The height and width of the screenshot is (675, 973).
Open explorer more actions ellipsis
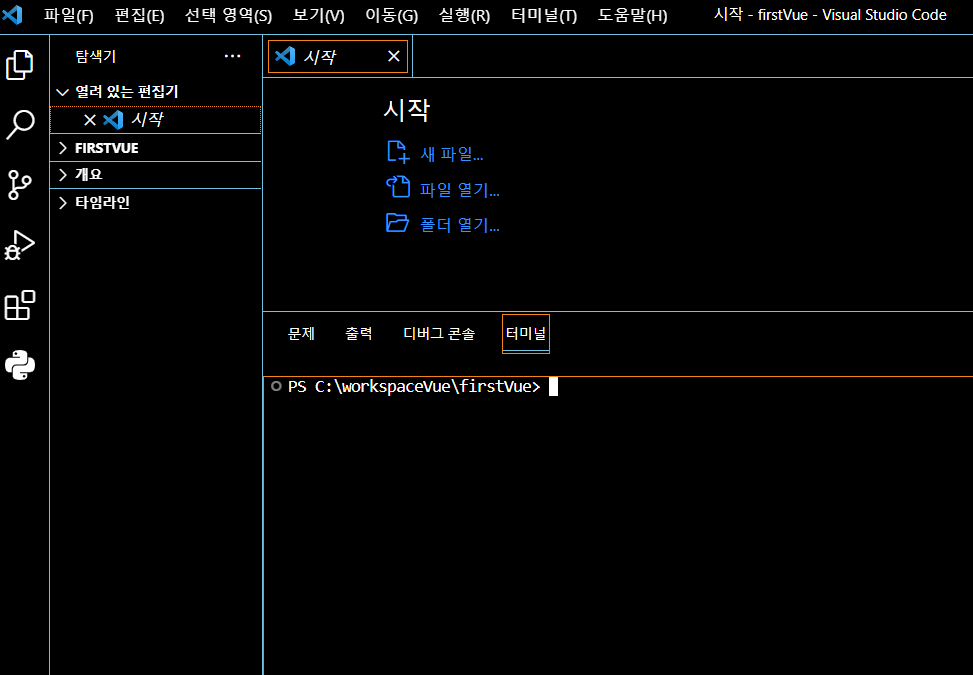(x=233, y=56)
